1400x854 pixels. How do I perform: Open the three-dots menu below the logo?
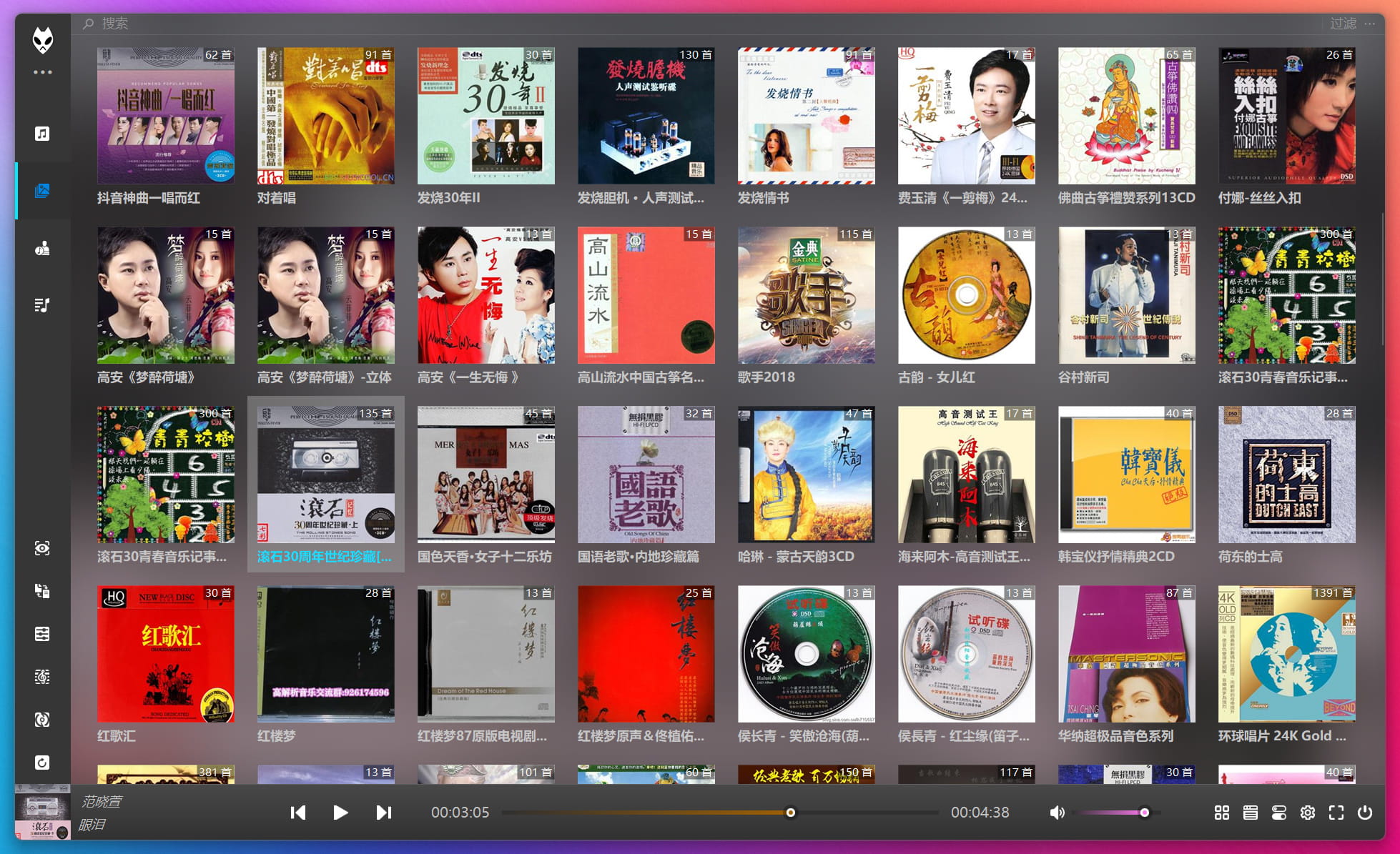tap(43, 71)
